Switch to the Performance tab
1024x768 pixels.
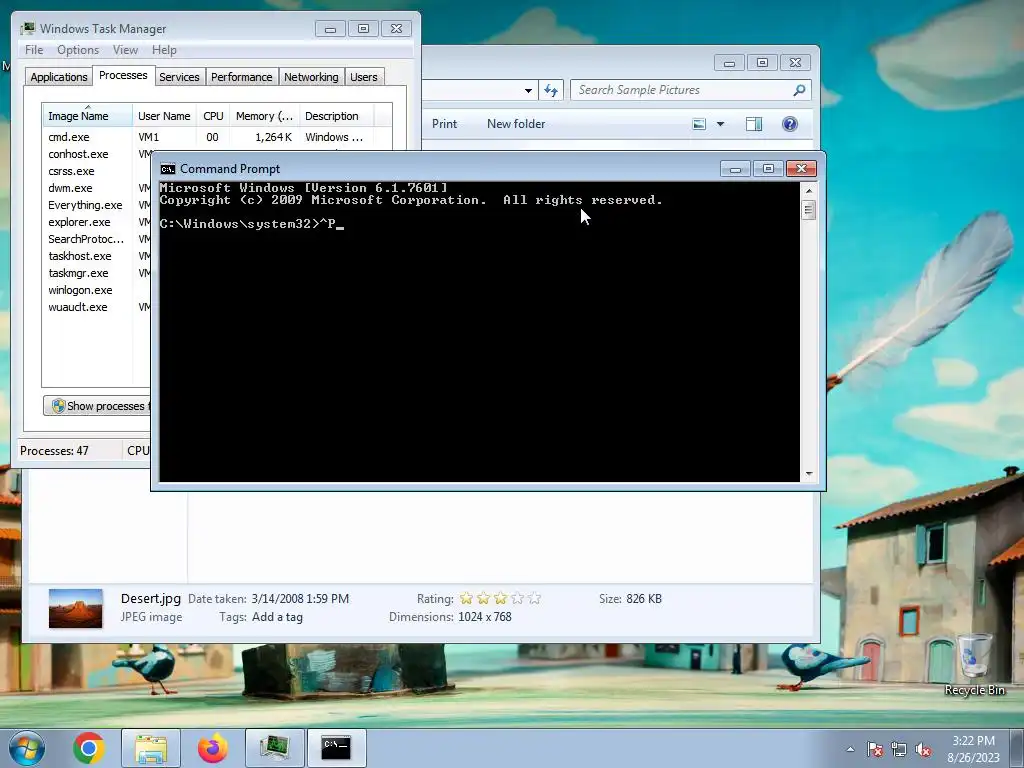click(x=242, y=77)
